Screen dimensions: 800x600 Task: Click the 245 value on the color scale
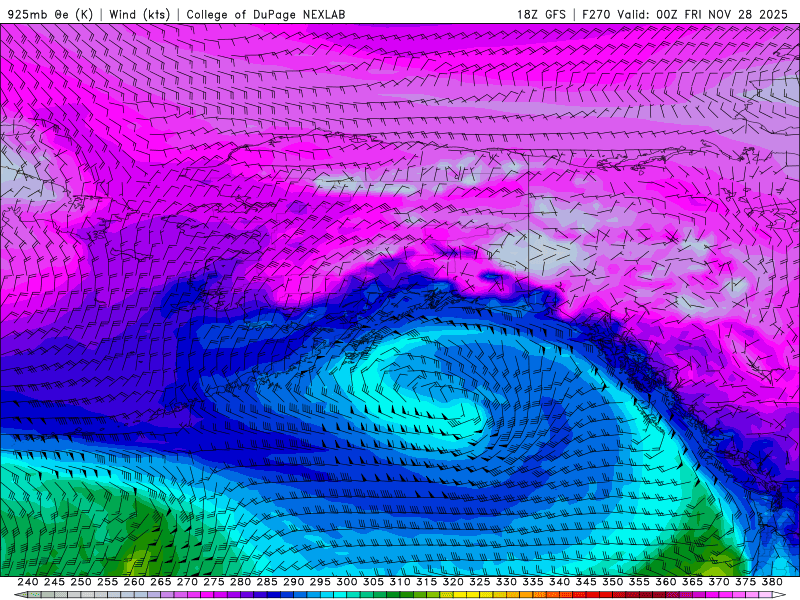click(54, 582)
